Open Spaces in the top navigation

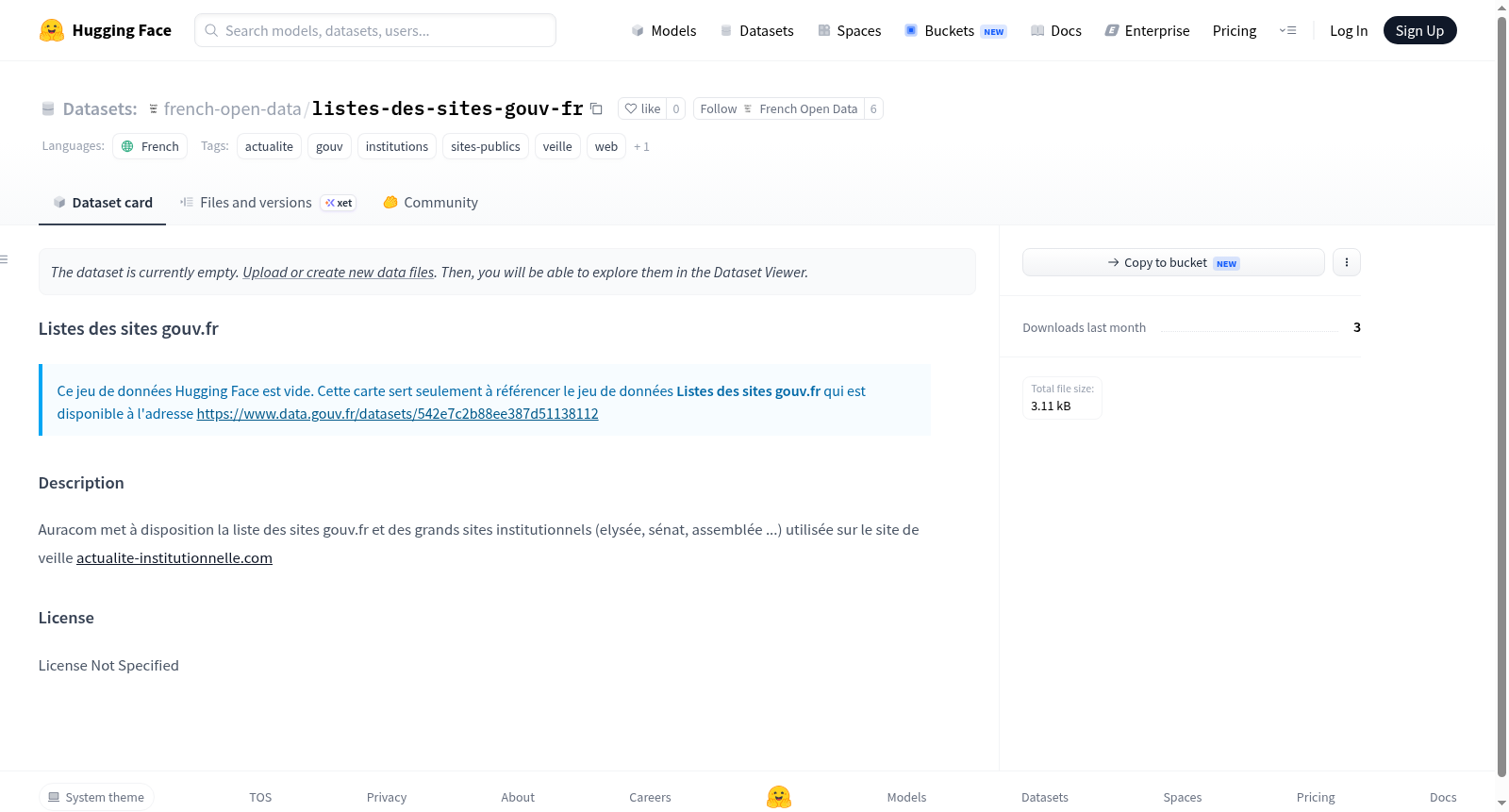click(x=849, y=30)
